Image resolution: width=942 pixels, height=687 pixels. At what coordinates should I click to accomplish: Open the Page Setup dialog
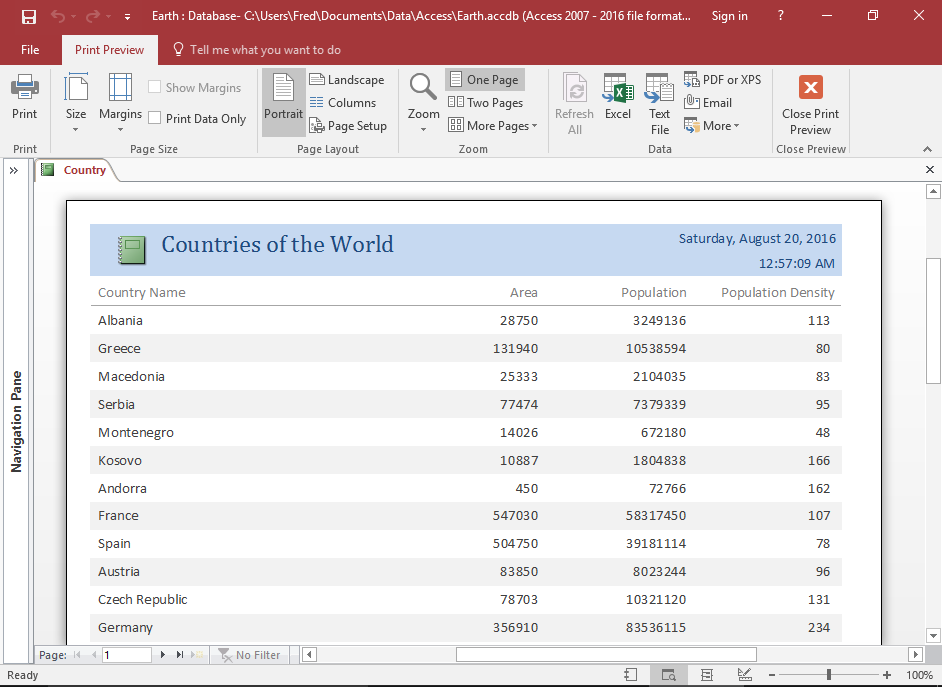click(x=348, y=125)
